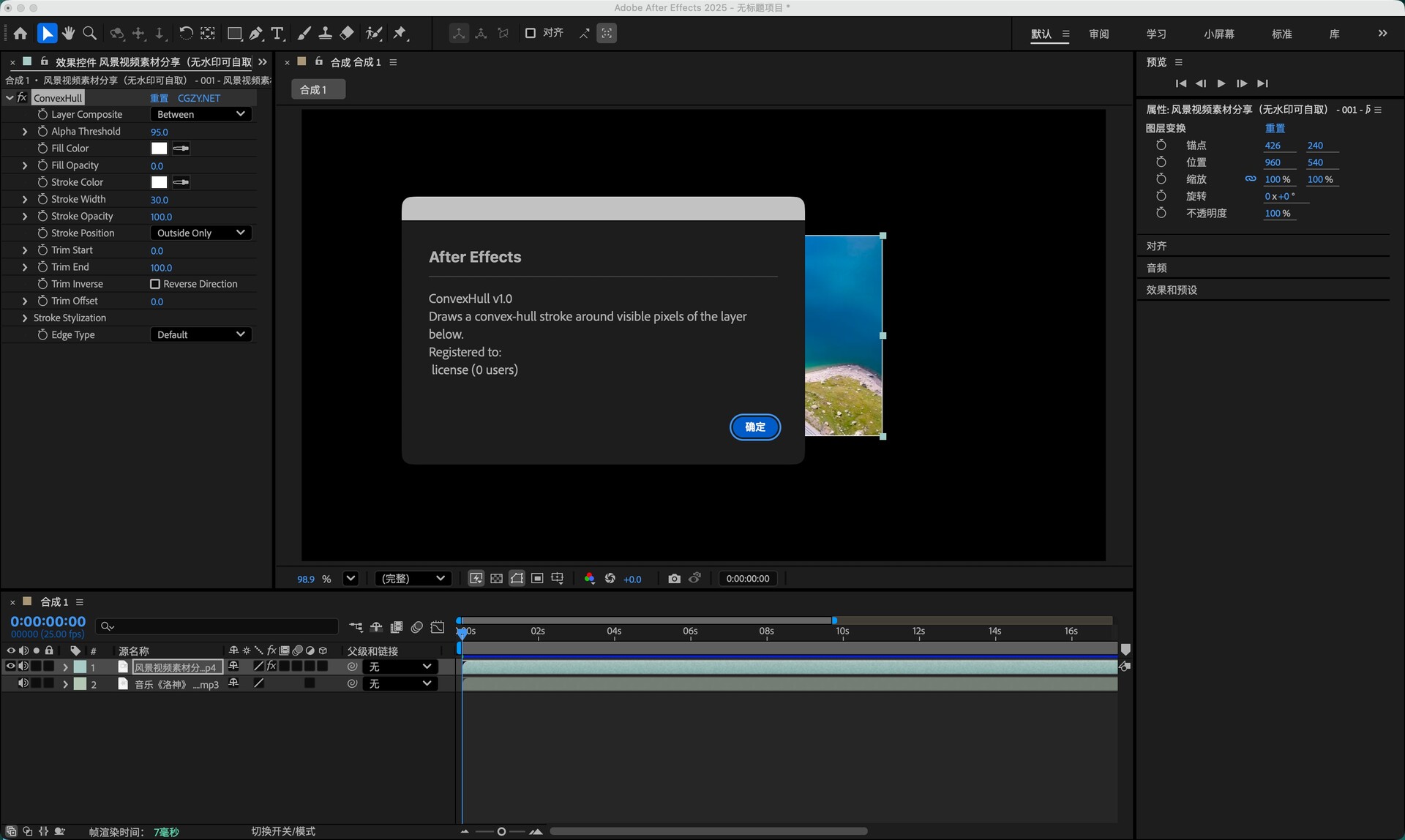Select the Rectangle shape tool
The width and height of the screenshot is (1405, 840).
coord(235,34)
